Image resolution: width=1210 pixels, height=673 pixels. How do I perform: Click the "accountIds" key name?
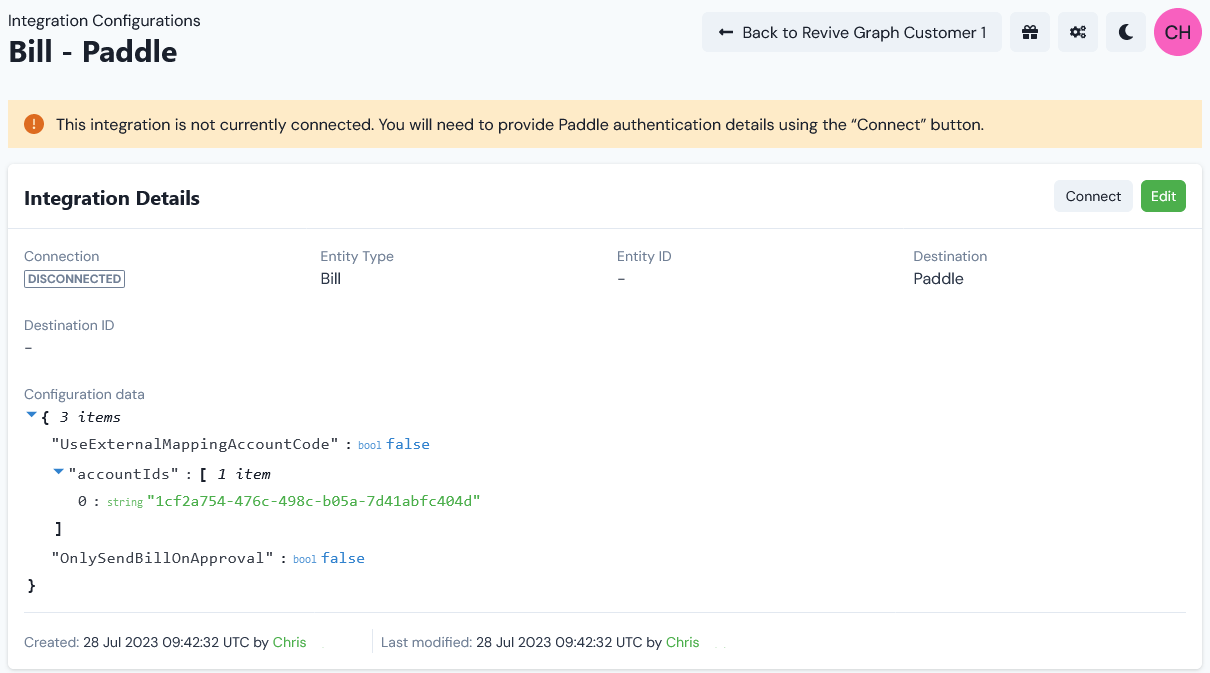pos(125,473)
